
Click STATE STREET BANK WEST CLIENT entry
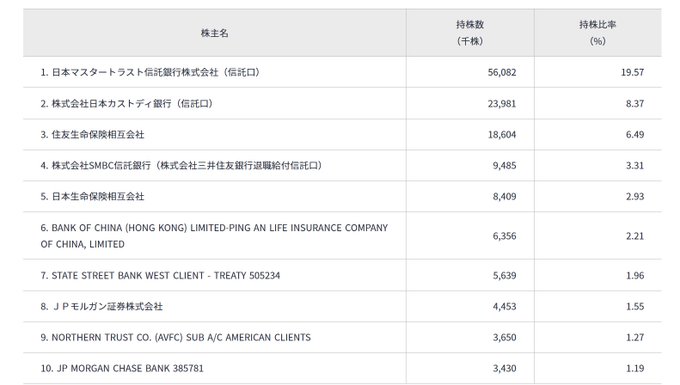point(160,275)
